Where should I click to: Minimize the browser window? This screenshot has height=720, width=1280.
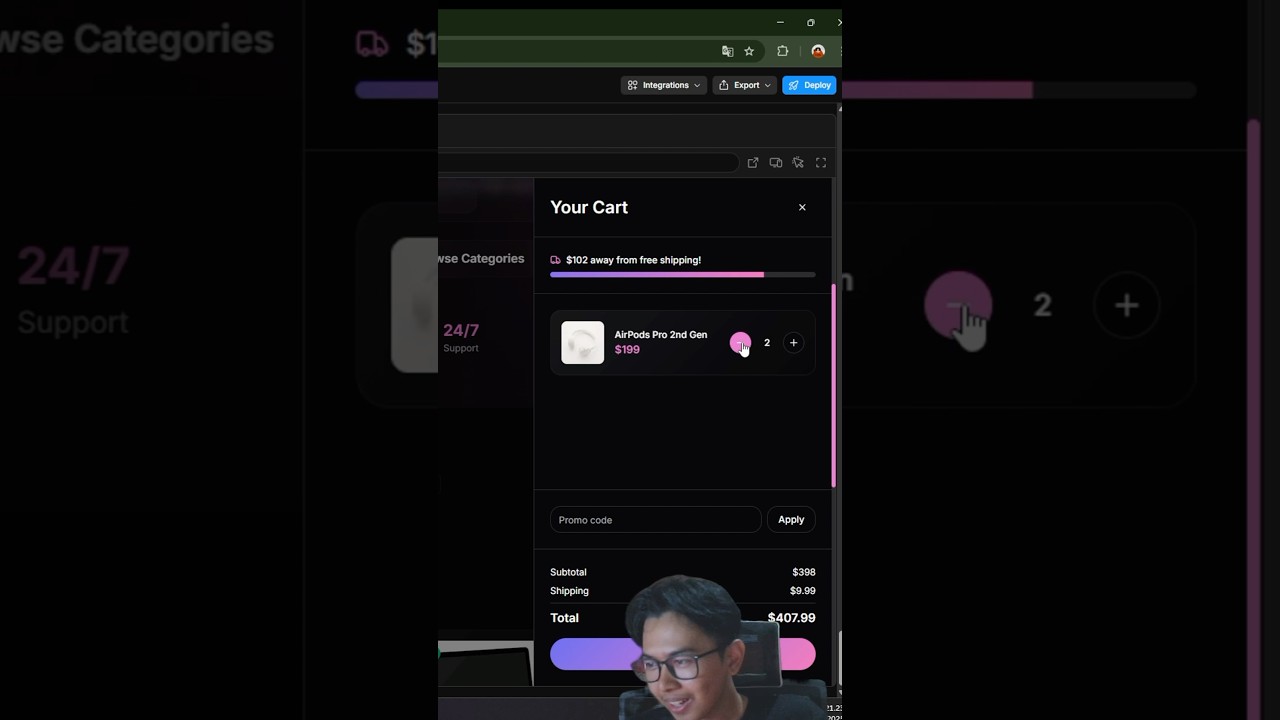click(780, 22)
